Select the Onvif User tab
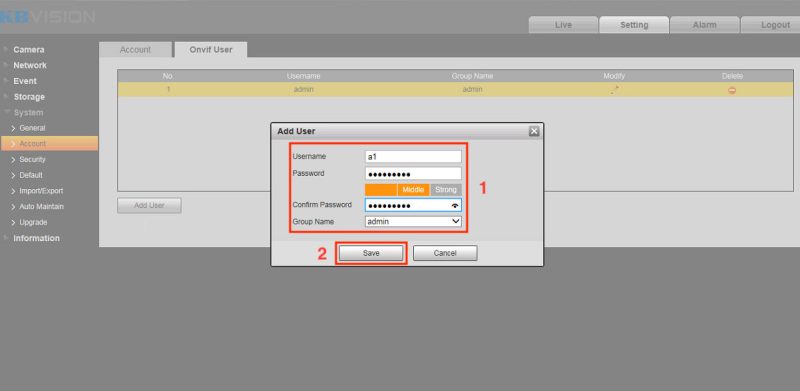The image size is (800, 391). (x=211, y=50)
